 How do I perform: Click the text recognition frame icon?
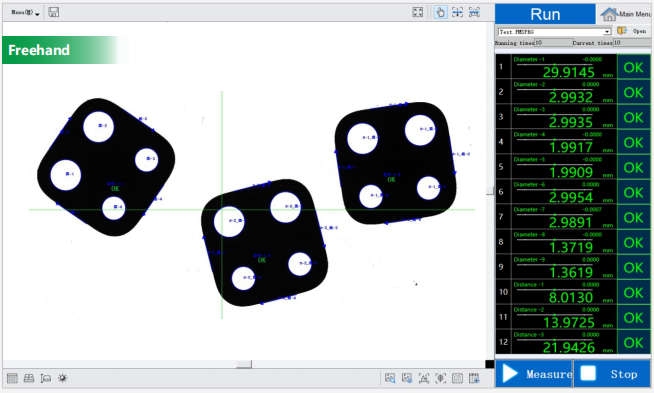click(x=424, y=378)
